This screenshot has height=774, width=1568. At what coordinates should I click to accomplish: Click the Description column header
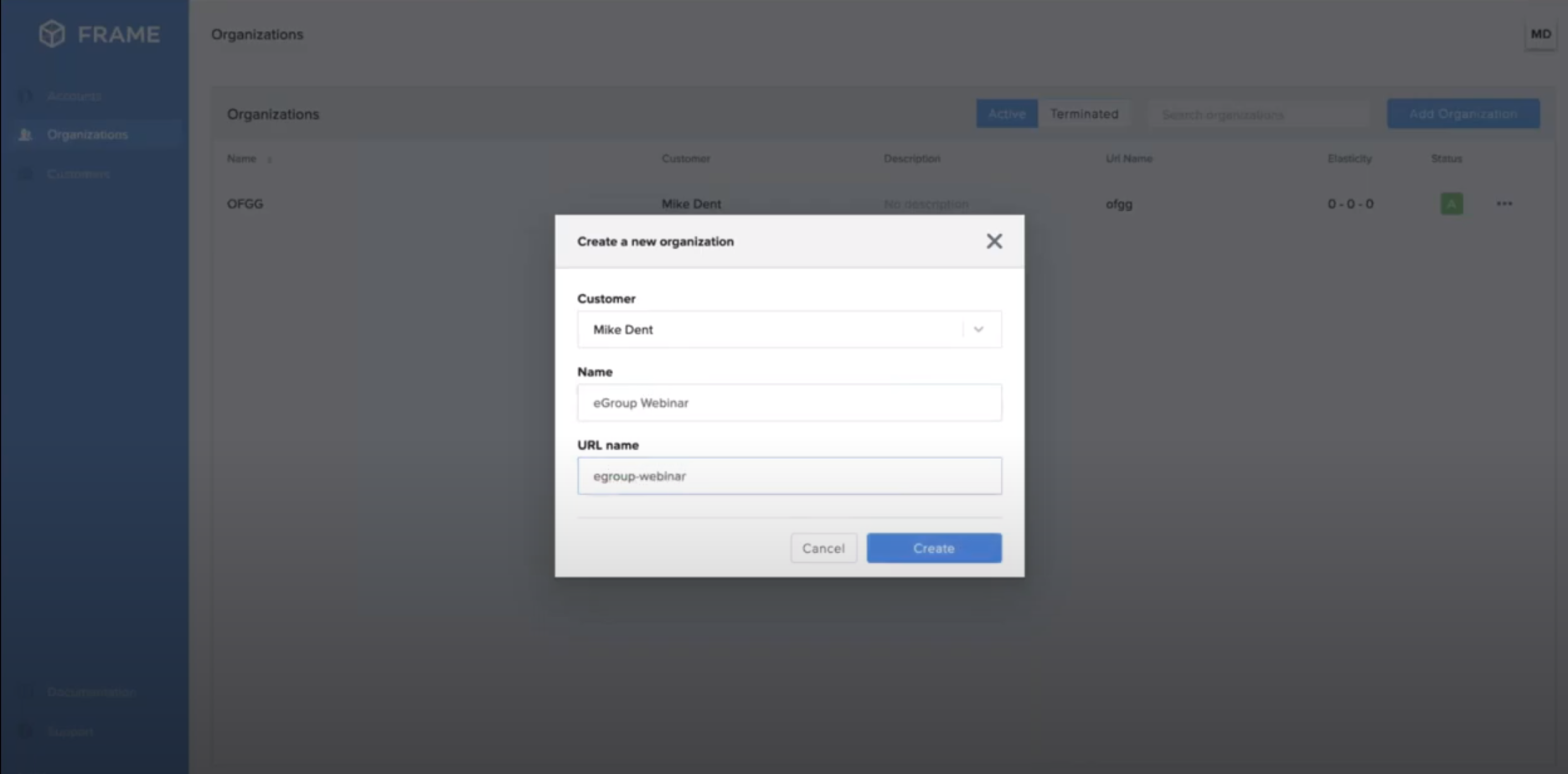pos(912,158)
